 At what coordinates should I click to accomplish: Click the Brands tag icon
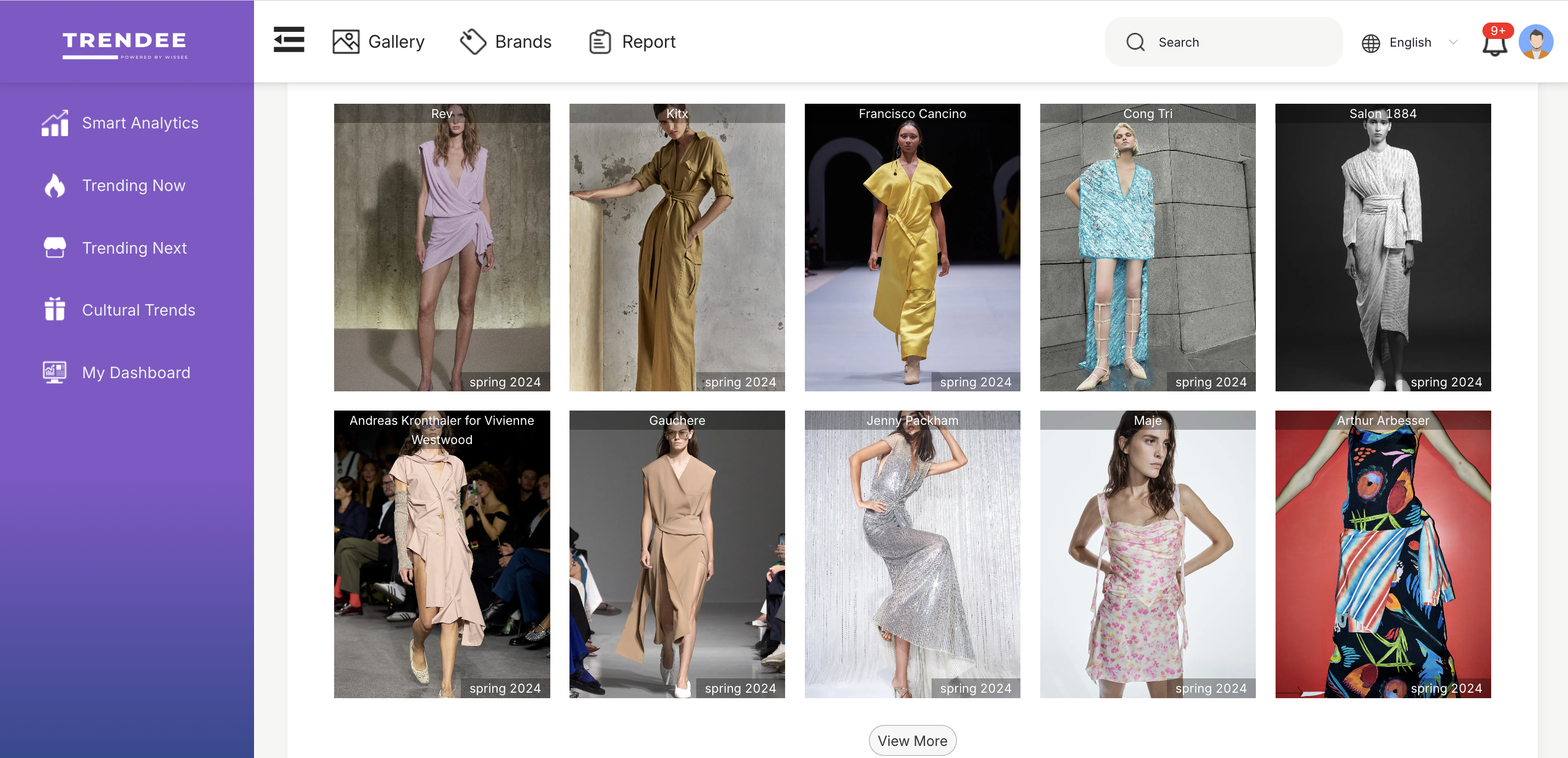473,42
